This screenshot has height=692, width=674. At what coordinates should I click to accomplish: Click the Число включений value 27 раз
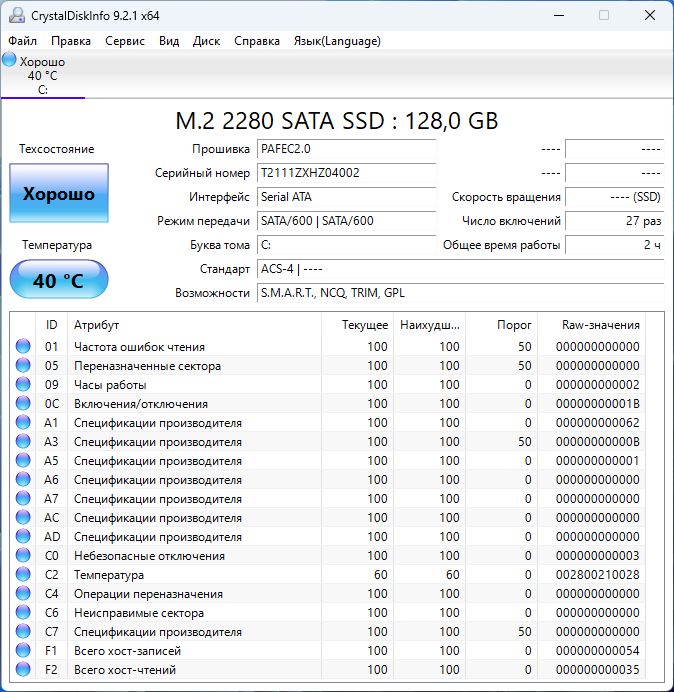(614, 221)
